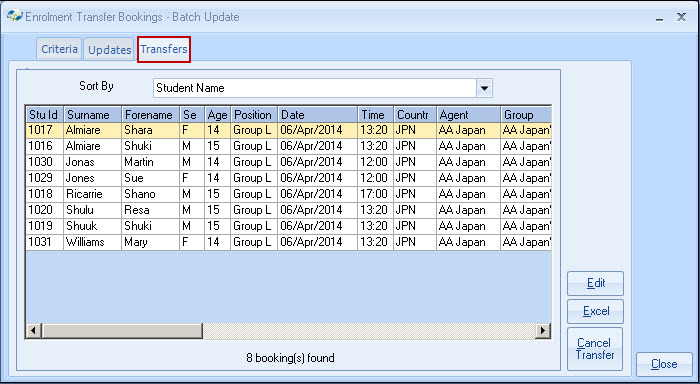Select student ID 1020 cell
Viewport: 700px width, 384px height.
pyautogui.click(x=45, y=210)
